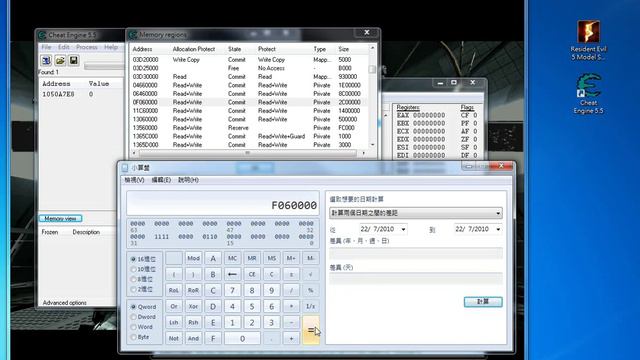The image size is (640, 360).
Task: Click the open folder icon in Cheat Engine
Action: 60,61
